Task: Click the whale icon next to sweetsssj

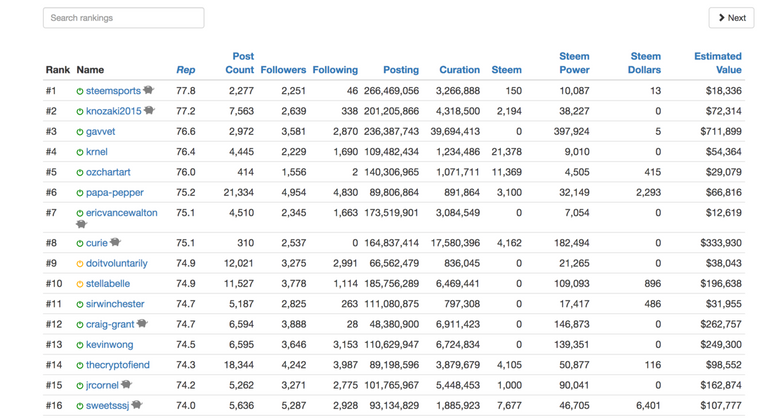Action: tap(137, 405)
